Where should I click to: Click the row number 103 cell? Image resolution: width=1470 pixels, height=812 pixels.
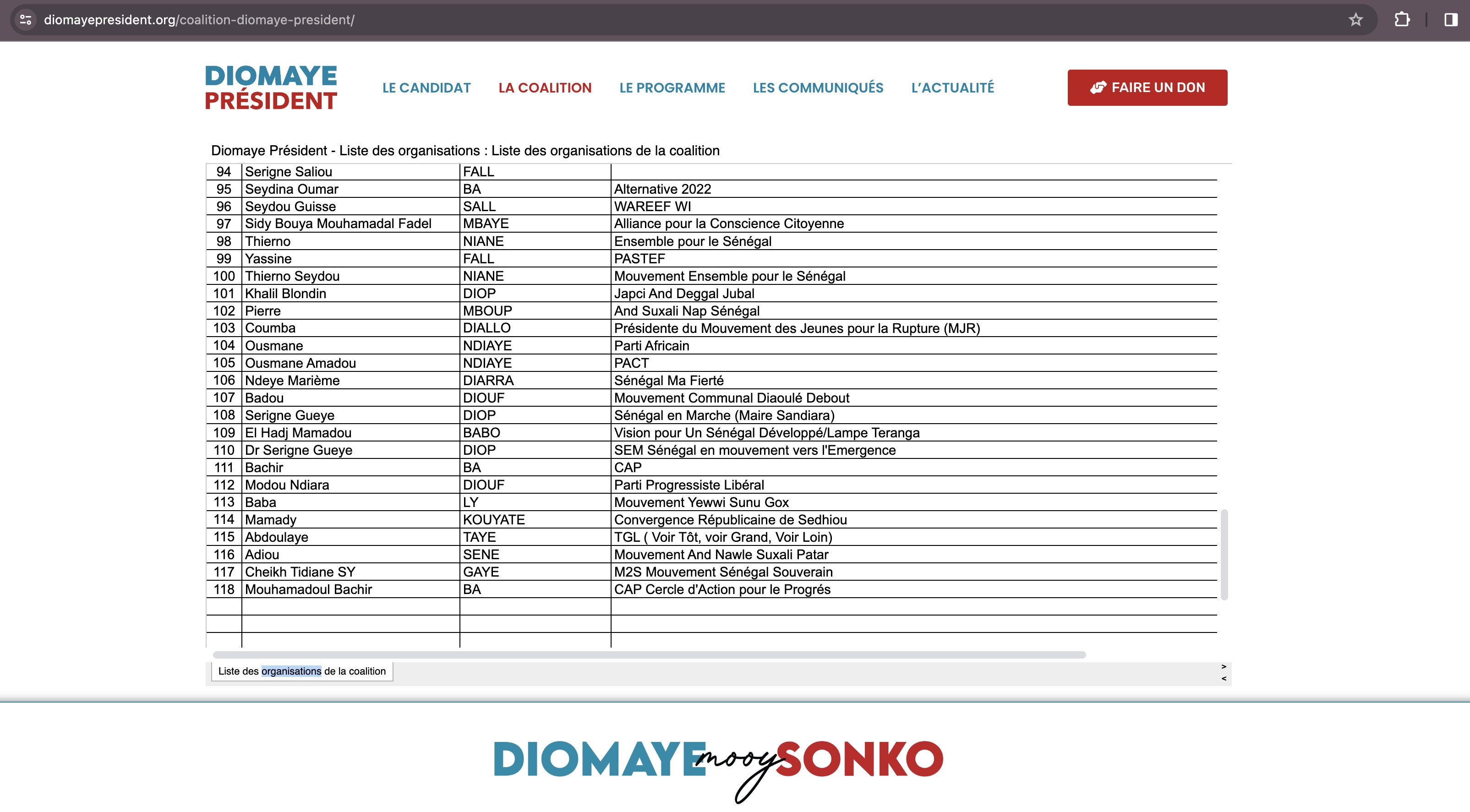click(224, 328)
